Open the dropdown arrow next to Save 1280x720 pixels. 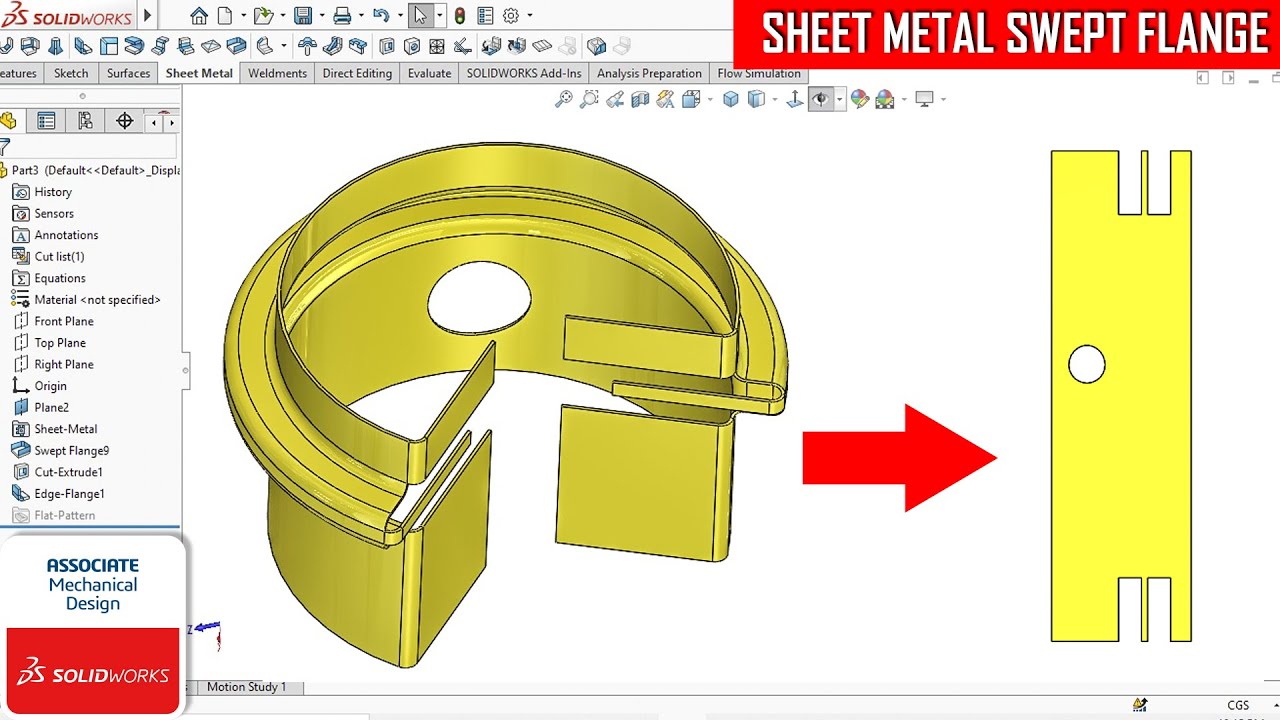pyautogui.click(x=320, y=16)
